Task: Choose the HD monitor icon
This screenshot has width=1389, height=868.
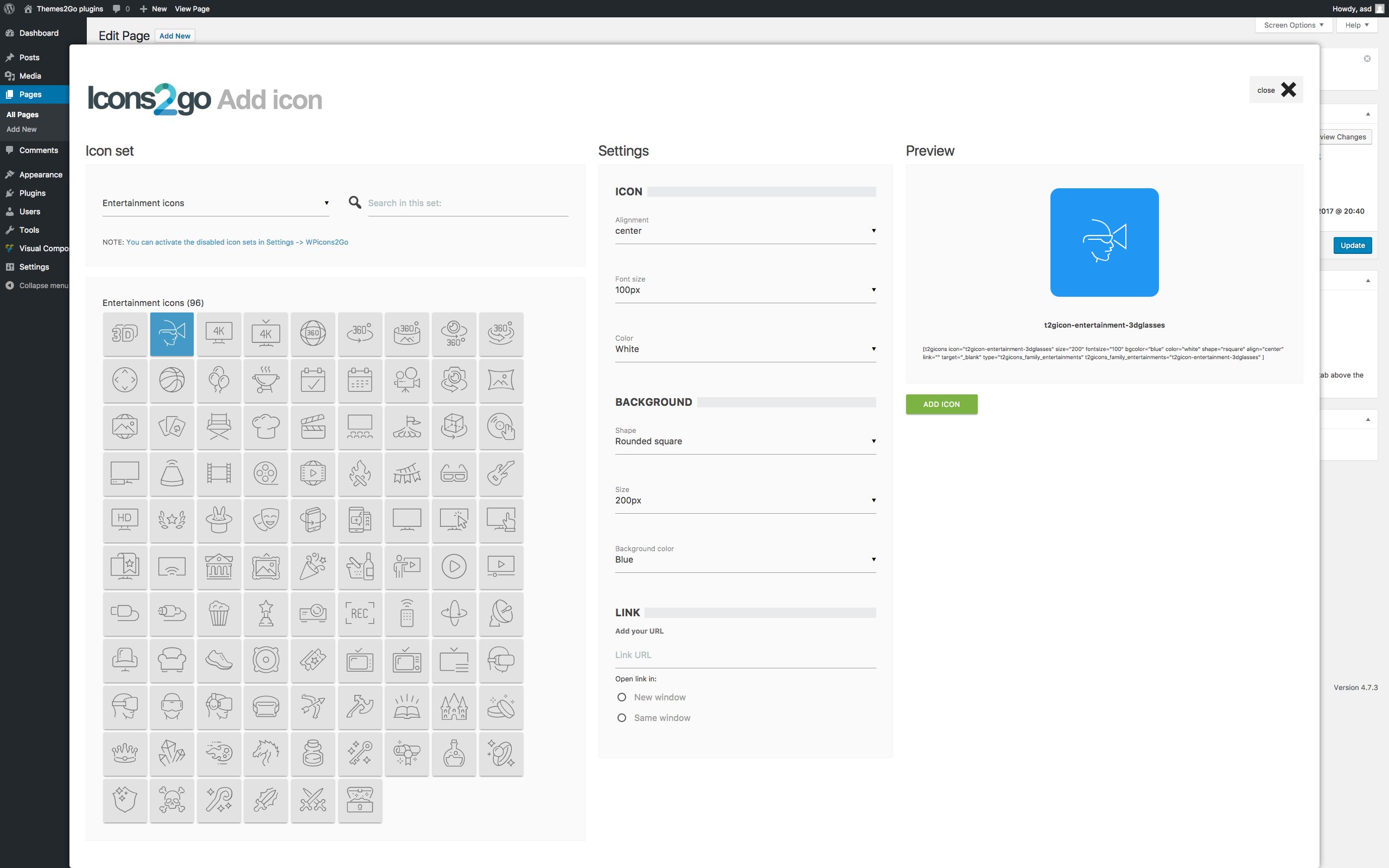Action: coord(125,520)
